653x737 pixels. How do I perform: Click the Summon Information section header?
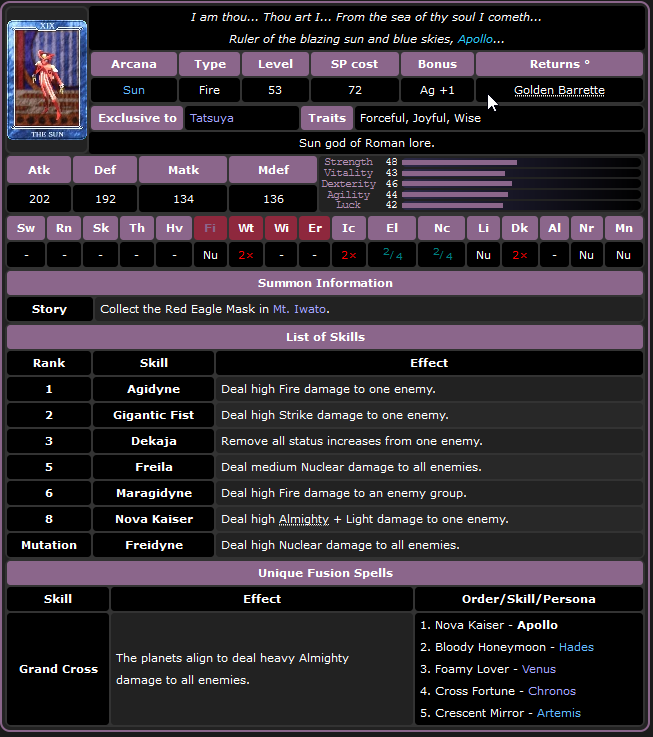click(x=325, y=283)
